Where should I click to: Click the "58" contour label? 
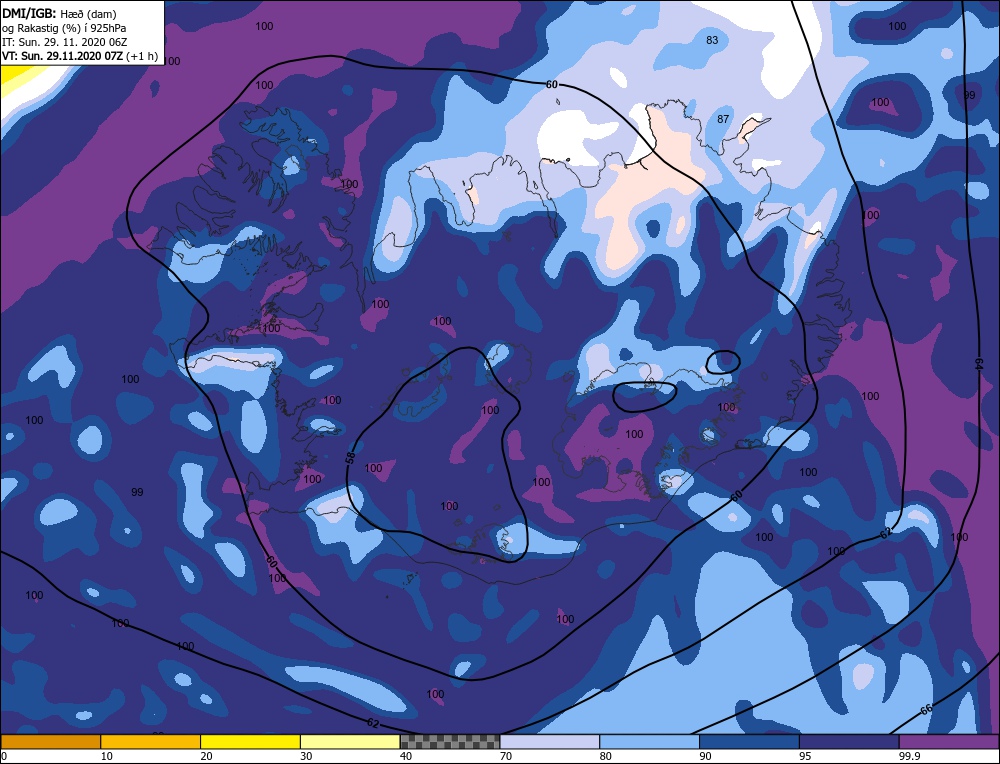coord(350,457)
